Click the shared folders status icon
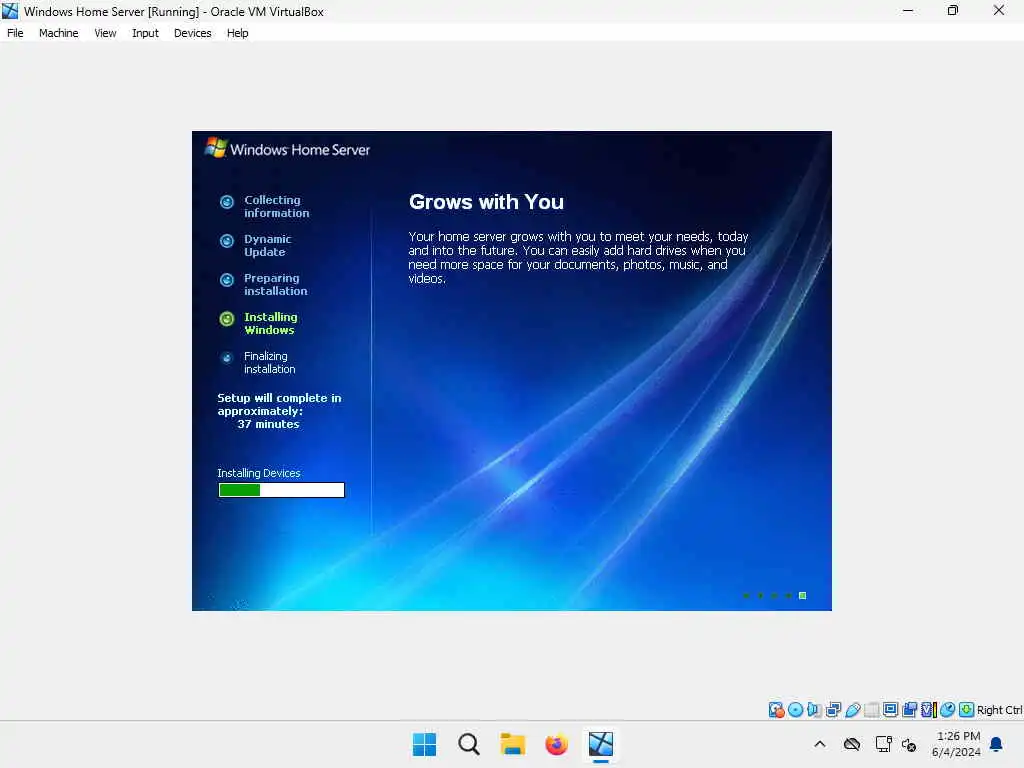This screenshot has width=1024, height=768. 871,709
